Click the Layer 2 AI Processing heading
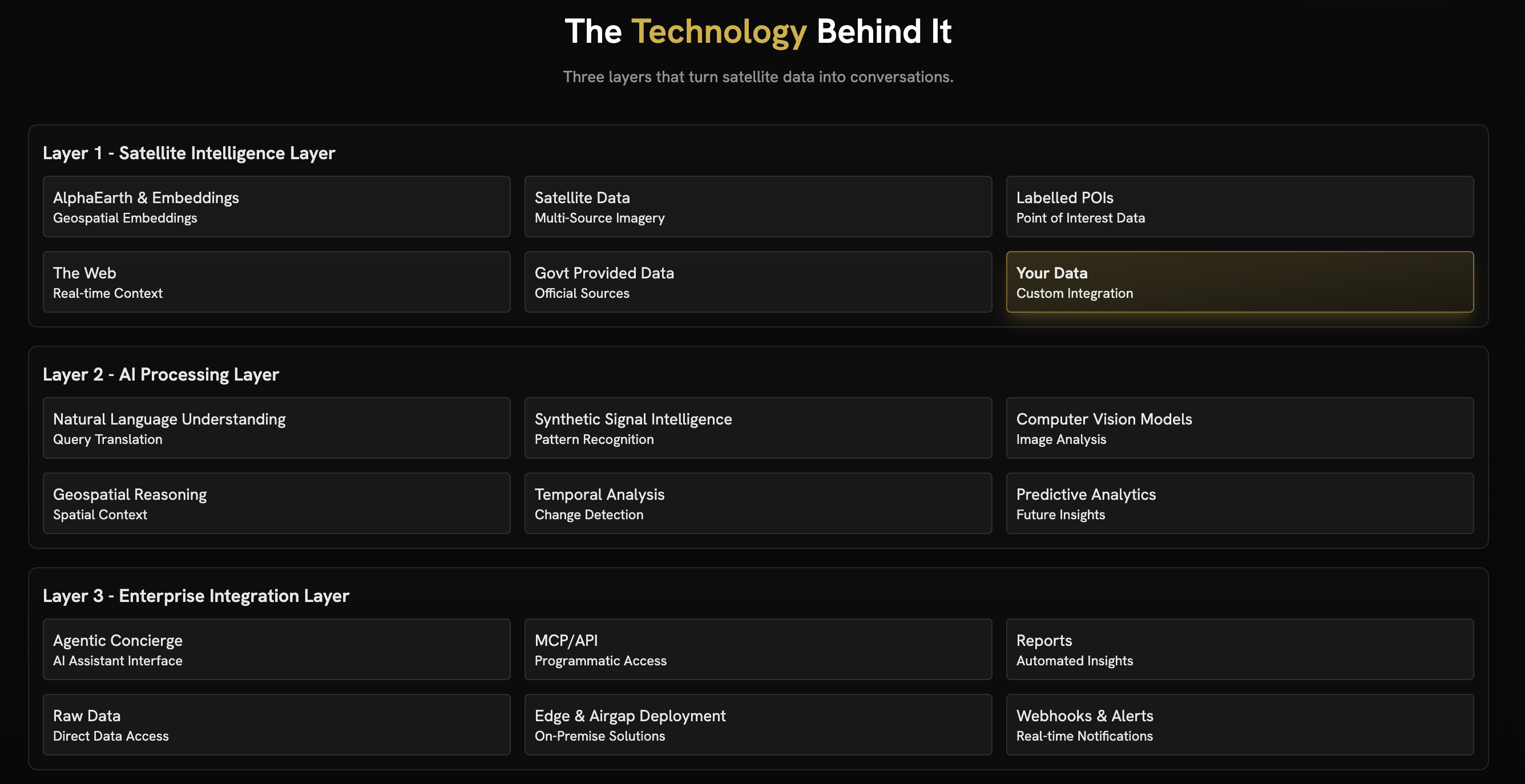This screenshot has width=1525, height=784. coord(160,374)
